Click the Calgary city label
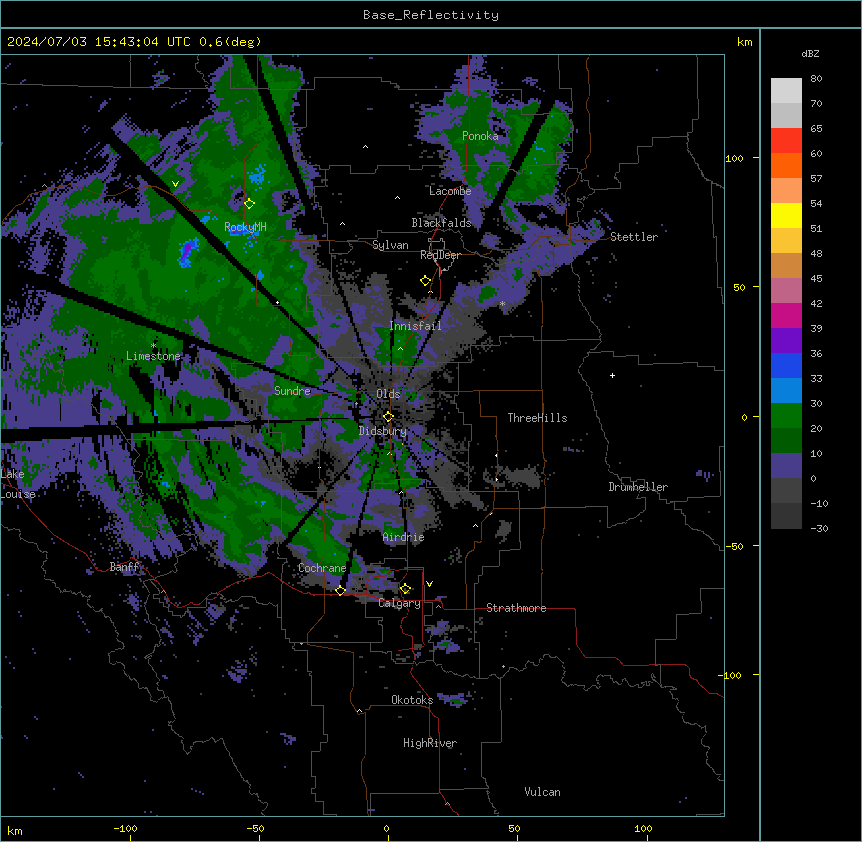 (399, 603)
